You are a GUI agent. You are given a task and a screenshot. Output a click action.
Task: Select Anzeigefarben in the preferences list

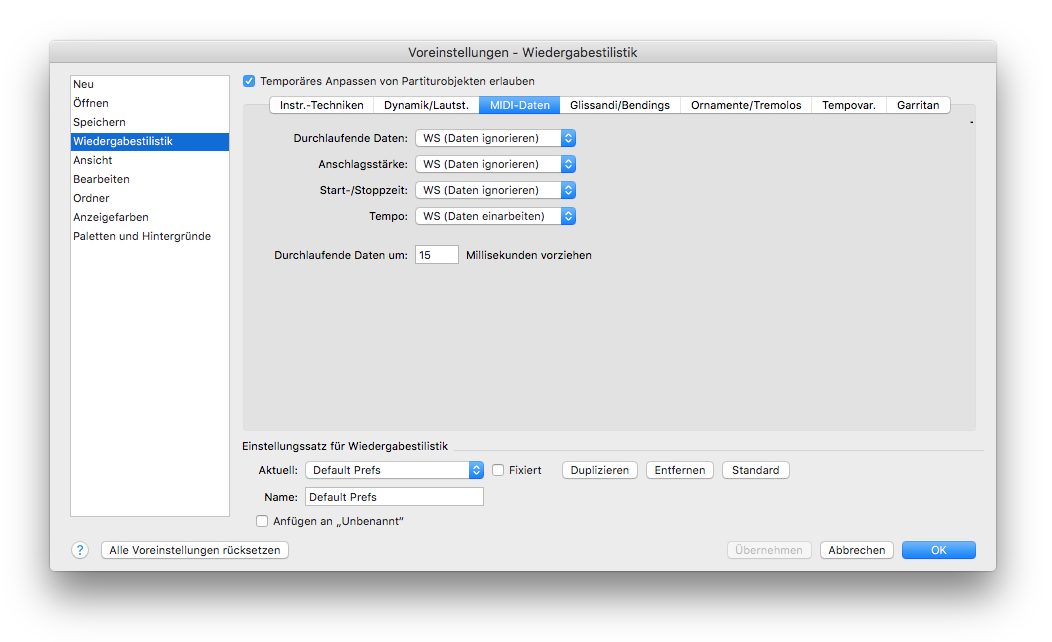150,217
